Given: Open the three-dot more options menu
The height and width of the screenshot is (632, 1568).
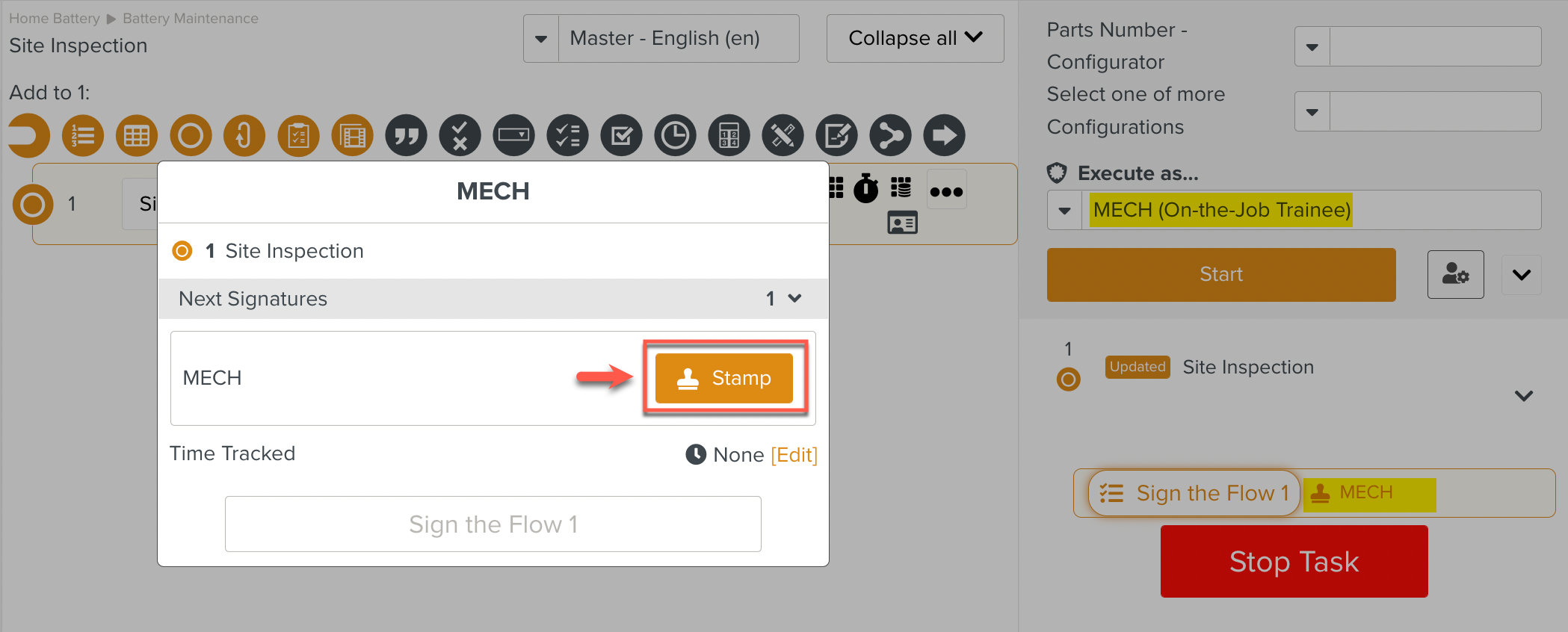Looking at the screenshot, I should [x=946, y=191].
